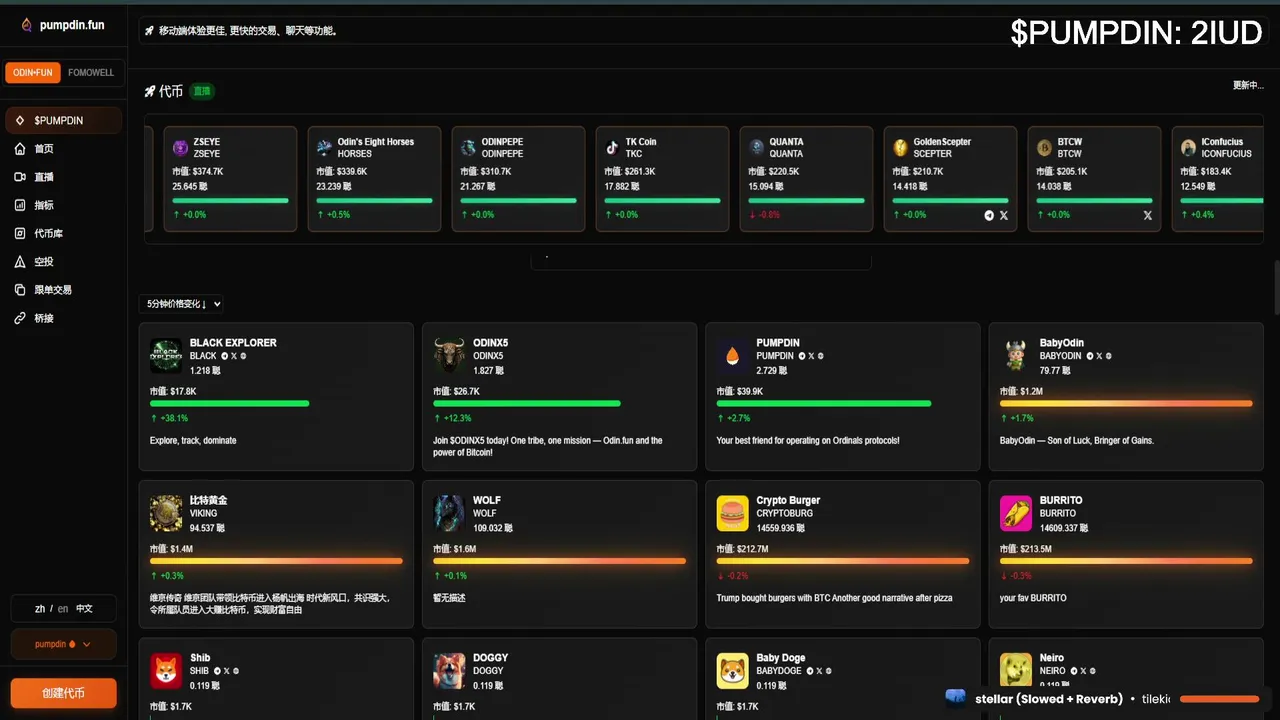Screen dimensions: 1280x720
Task: Click the mobile experience announcement banner
Action: point(703,31)
